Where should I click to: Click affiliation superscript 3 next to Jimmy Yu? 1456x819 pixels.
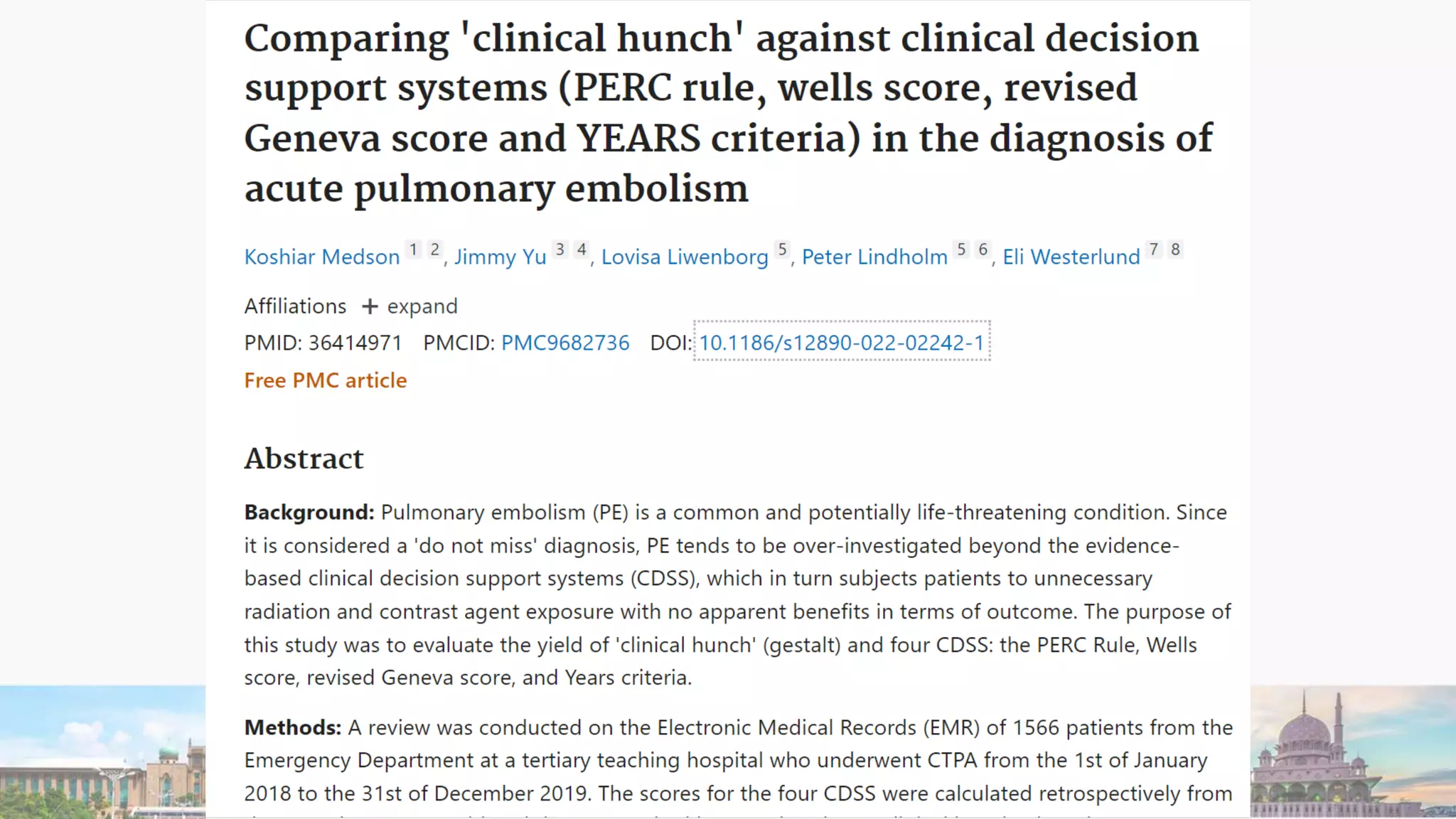coord(560,250)
